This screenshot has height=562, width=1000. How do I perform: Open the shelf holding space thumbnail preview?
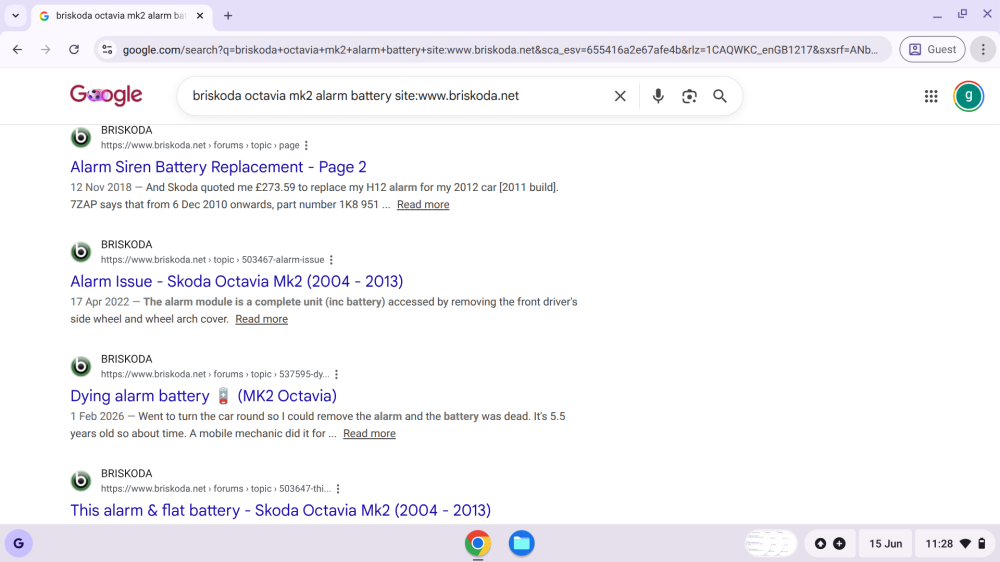[770, 544]
